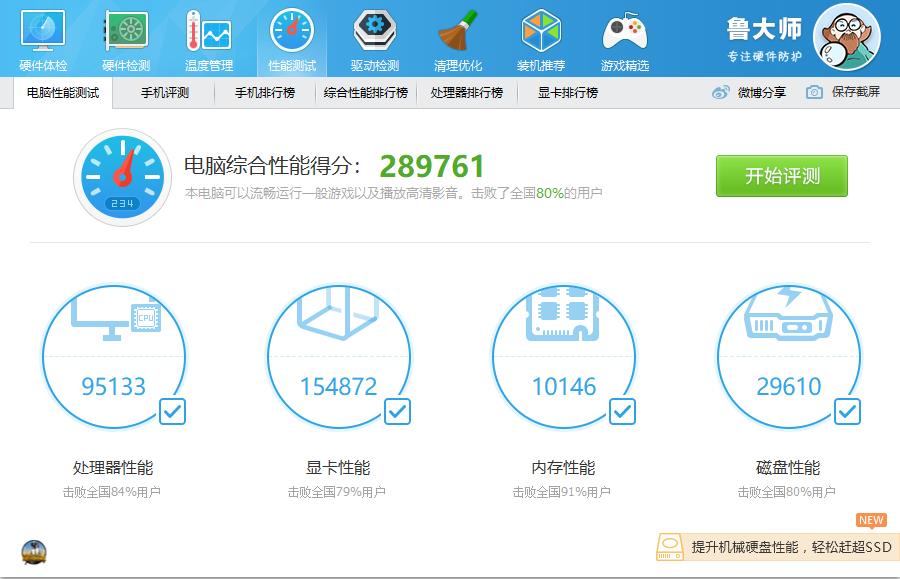Click the 专注硬件防护 slogan

click(x=765, y=56)
